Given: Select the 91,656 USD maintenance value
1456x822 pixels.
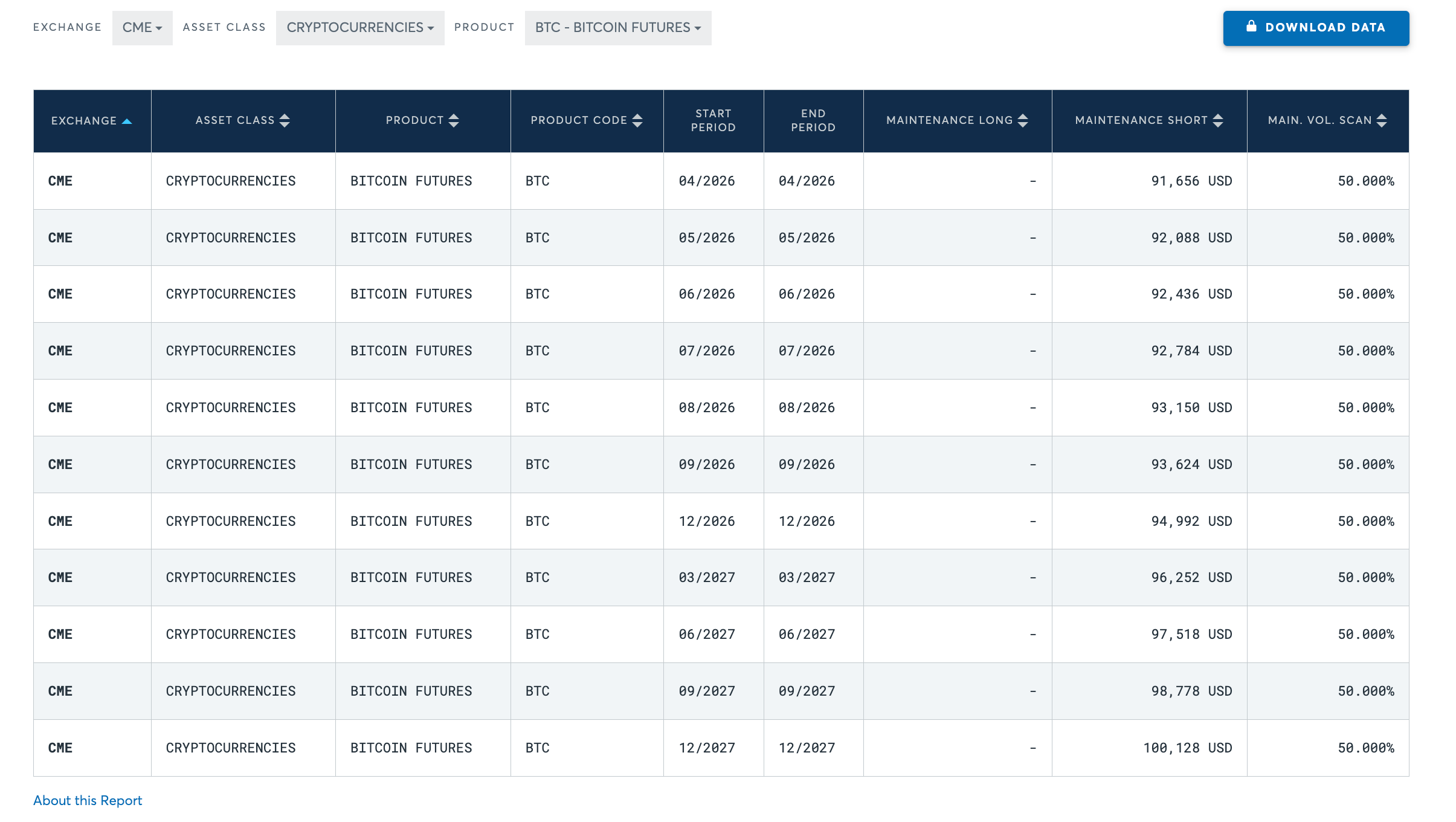Looking at the screenshot, I should click(1191, 181).
